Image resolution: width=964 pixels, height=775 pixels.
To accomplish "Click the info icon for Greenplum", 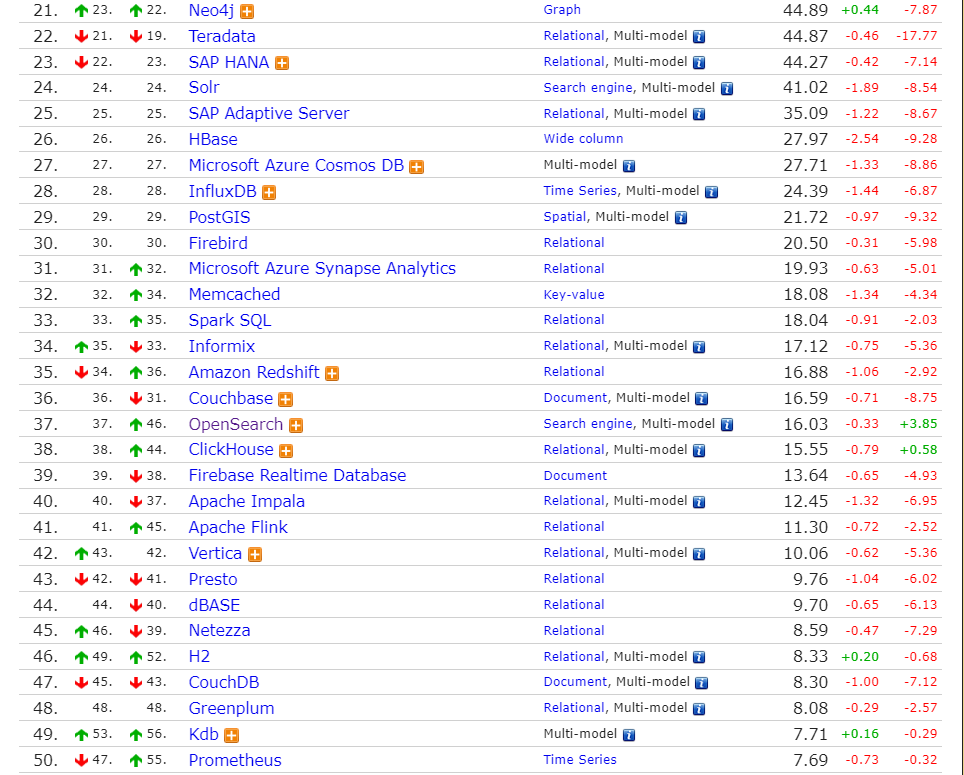I will tap(699, 709).
